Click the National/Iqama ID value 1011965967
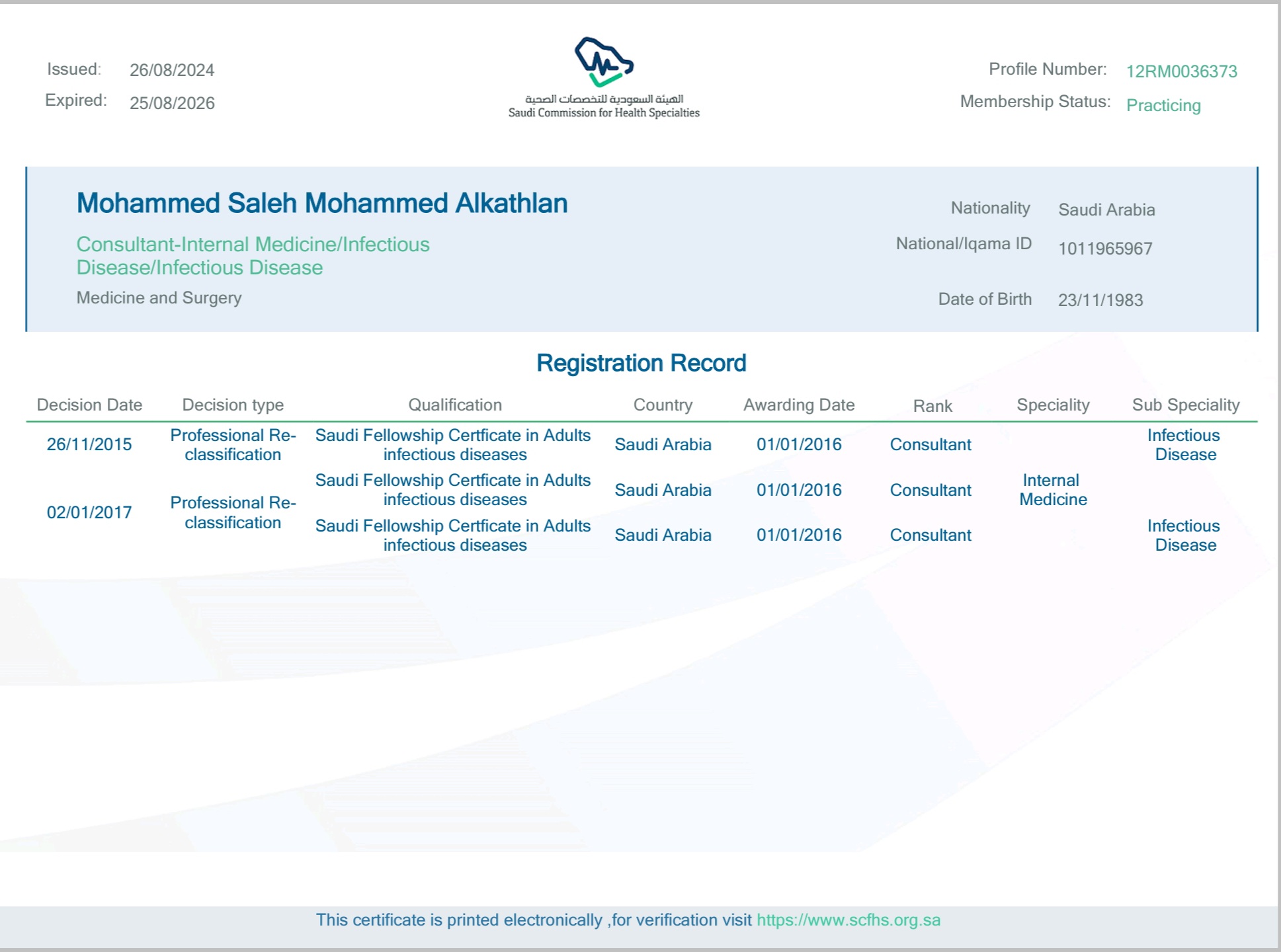This screenshot has height=952, width=1281. 1105,249
